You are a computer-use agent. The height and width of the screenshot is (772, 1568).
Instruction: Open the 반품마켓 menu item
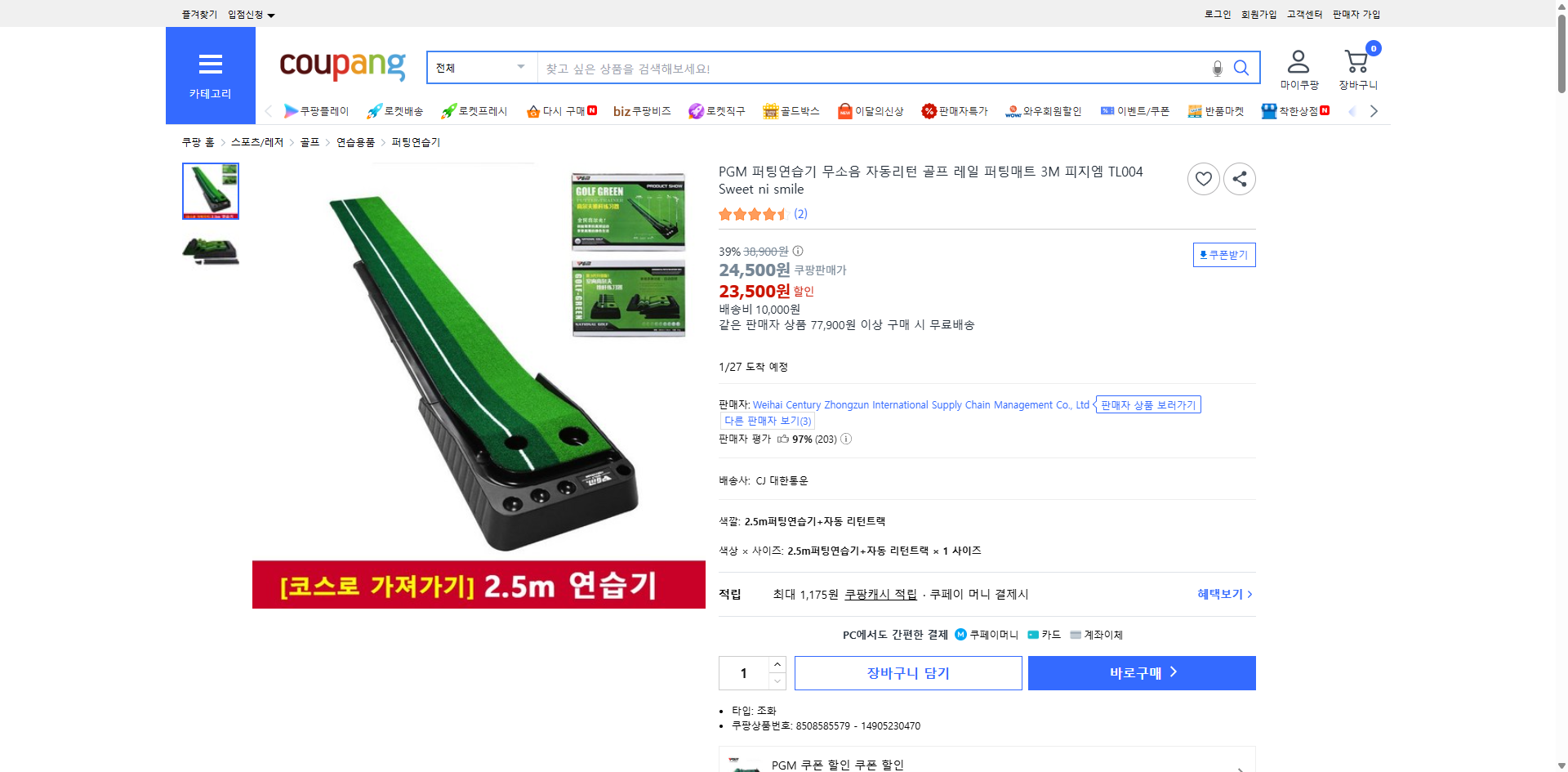pyautogui.click(x=1217, y=111)
